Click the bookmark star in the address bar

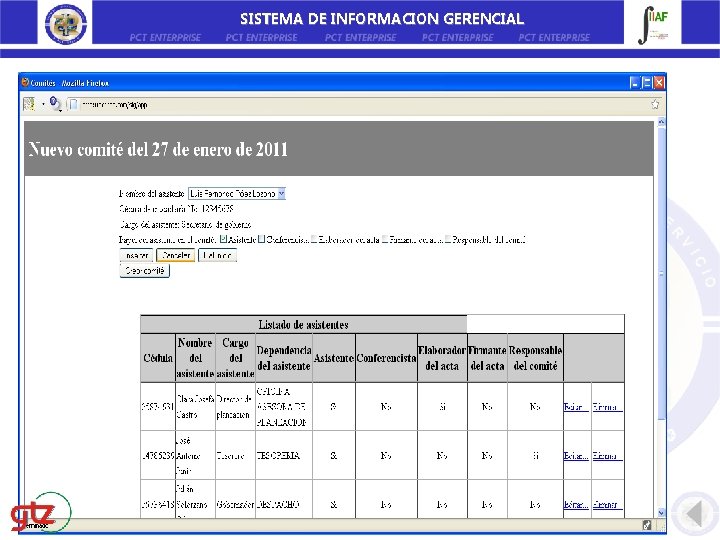[655, 105]
